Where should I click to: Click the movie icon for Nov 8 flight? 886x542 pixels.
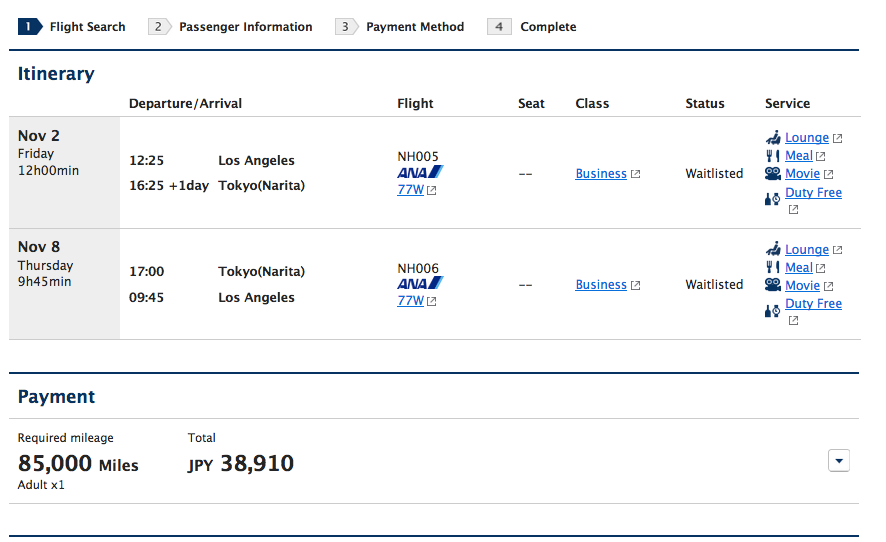point(773,286)
